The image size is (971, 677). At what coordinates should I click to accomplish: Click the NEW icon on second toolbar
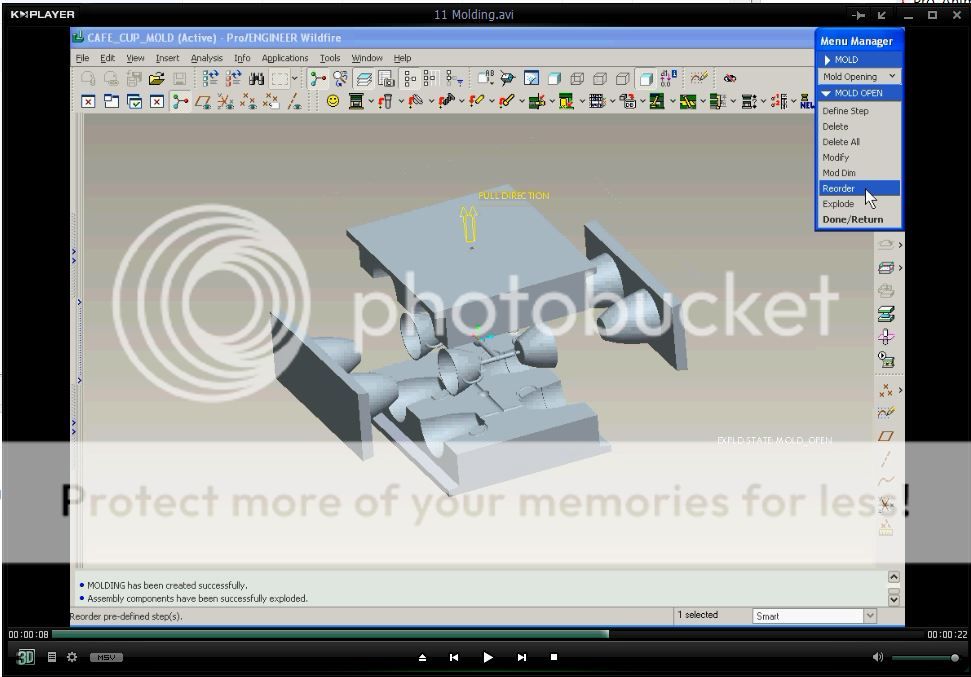(x=807, y=101)
